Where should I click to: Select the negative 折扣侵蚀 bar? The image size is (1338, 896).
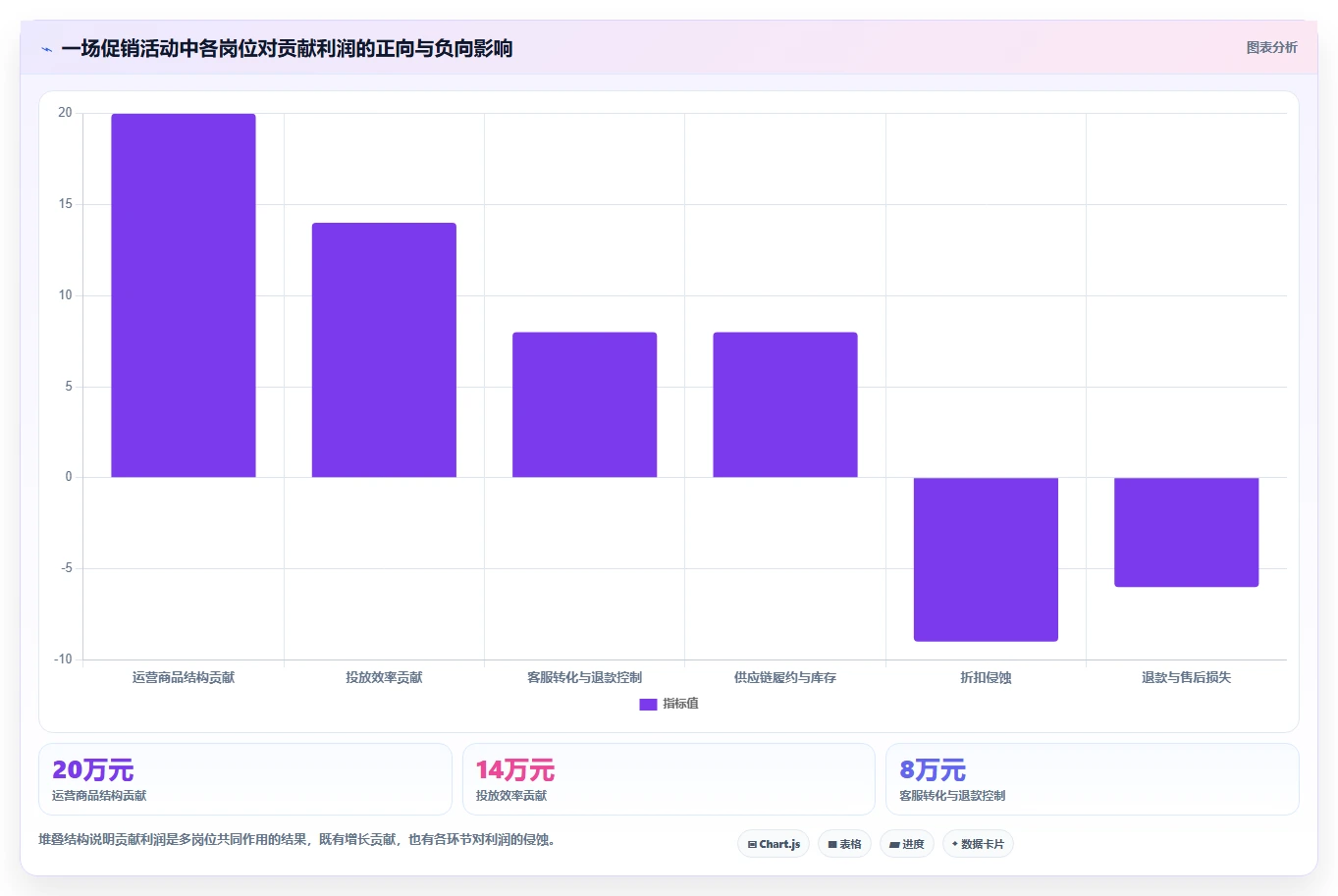click(x=986, y=559)
